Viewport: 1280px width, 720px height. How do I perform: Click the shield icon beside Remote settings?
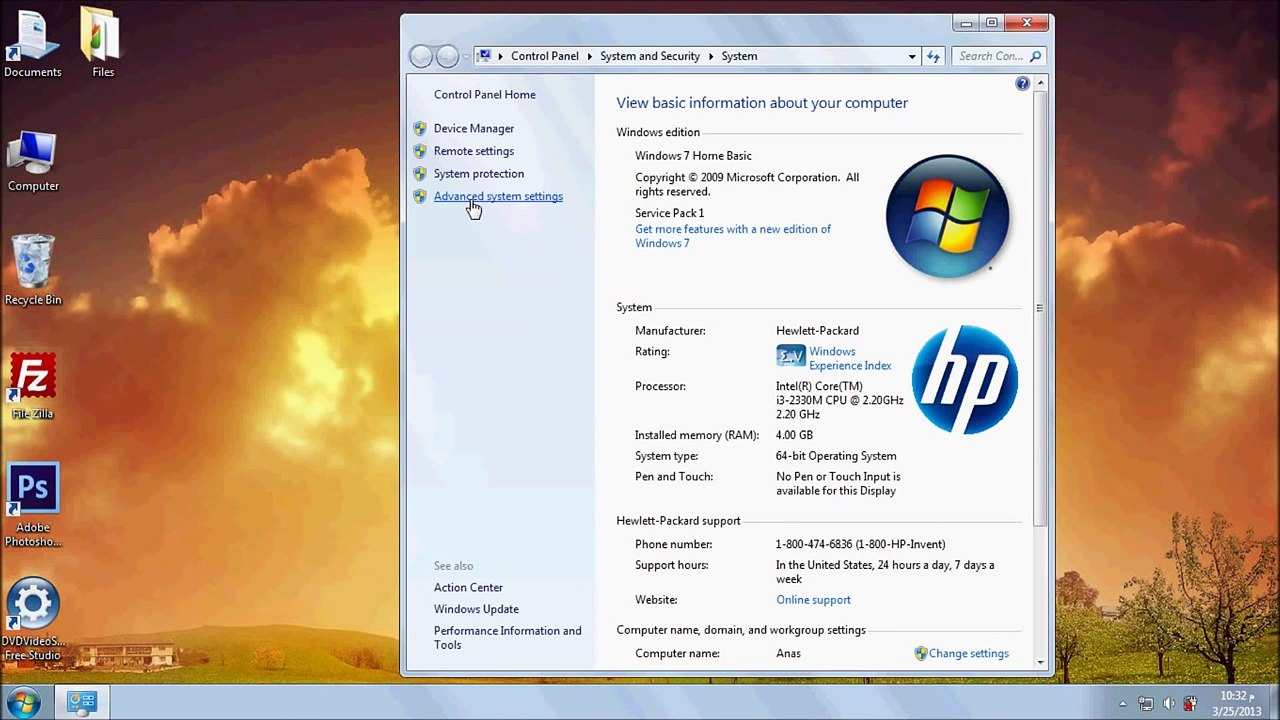(420, 151)
